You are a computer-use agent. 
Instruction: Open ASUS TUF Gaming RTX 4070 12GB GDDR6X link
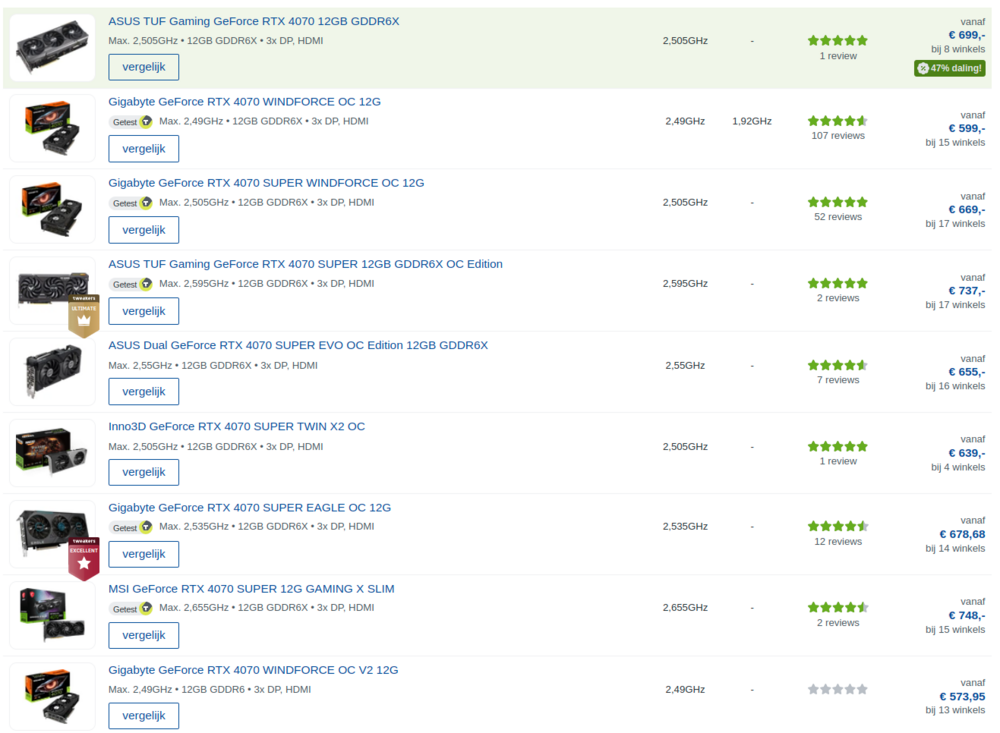pos(254,21)
